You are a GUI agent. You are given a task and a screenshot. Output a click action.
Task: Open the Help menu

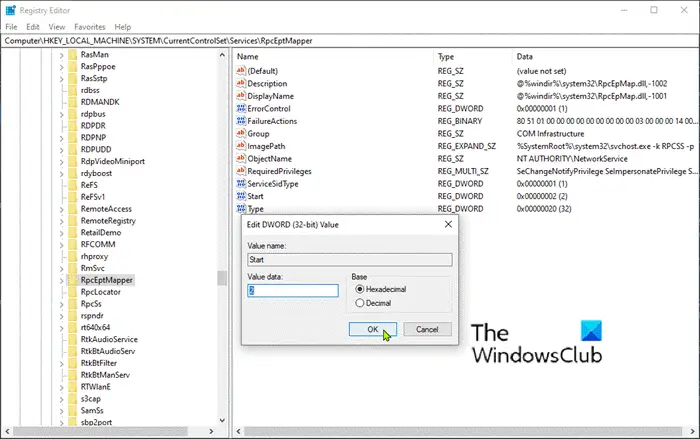click(122, 27)
